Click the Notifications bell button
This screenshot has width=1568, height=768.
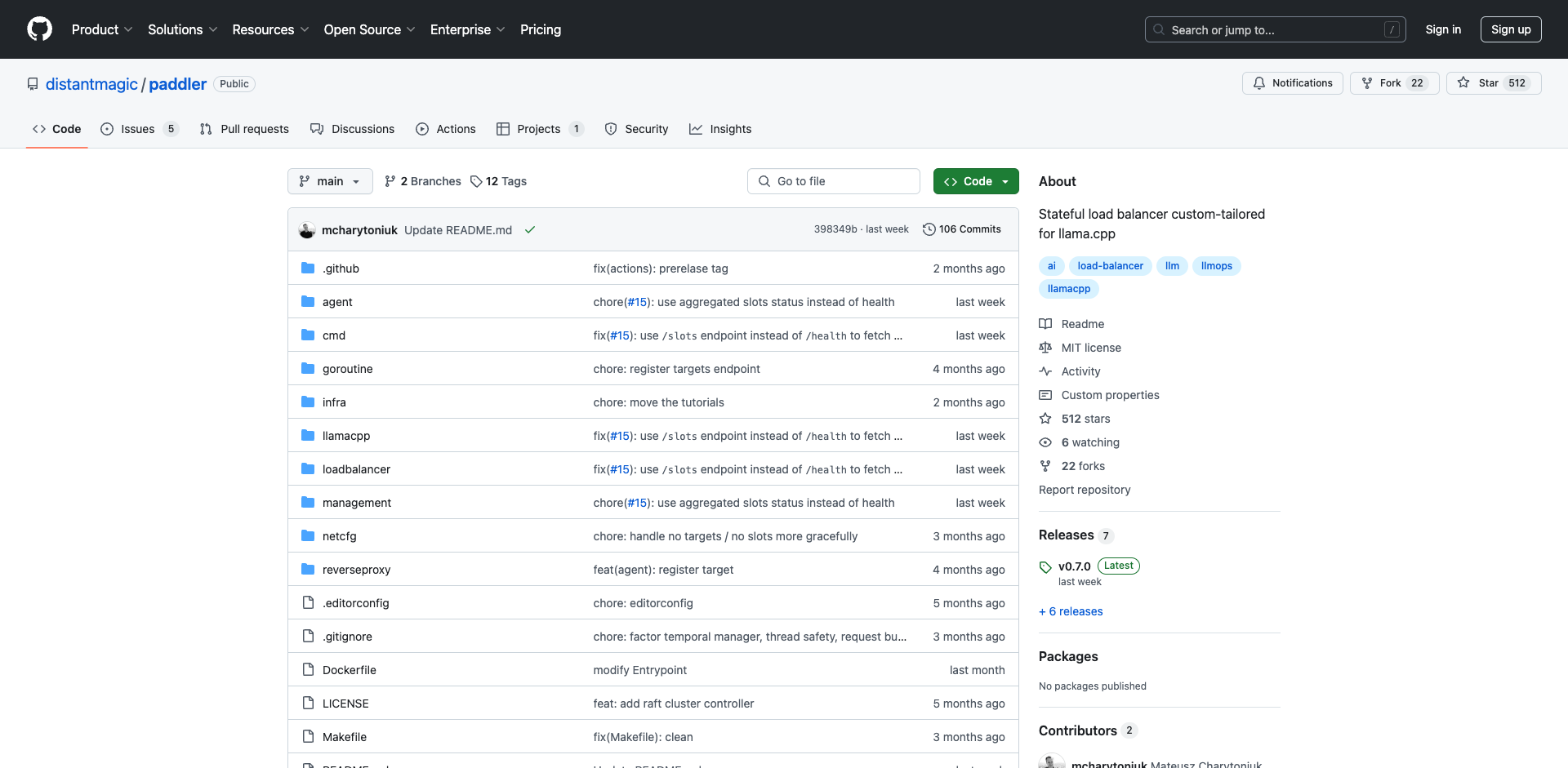point(1292,83)
